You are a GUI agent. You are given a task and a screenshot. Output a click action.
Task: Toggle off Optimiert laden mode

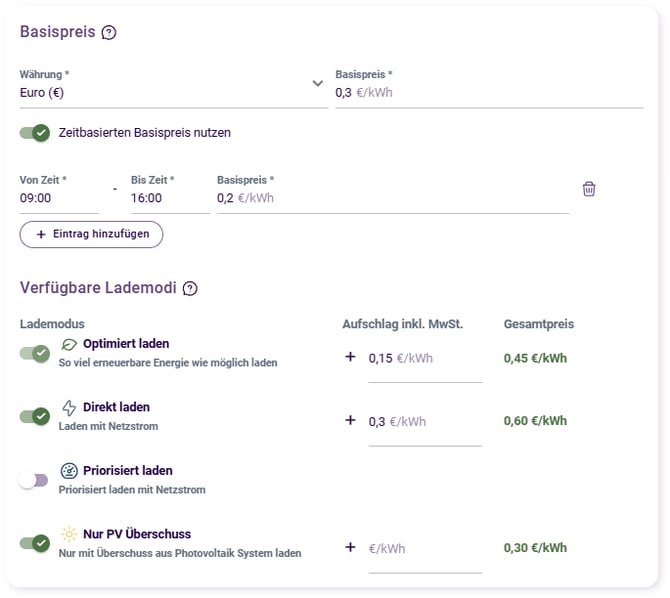pyautogui.click(x=35, y=353)
